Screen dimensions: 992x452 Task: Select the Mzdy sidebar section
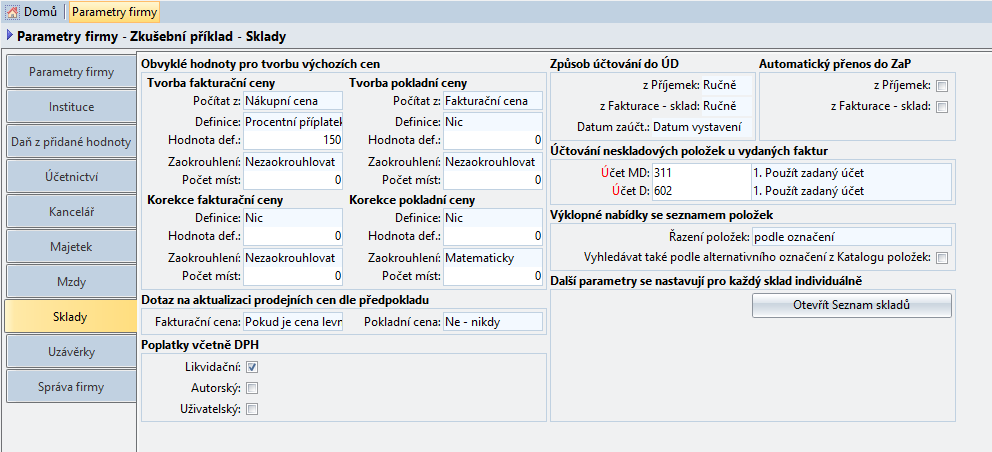[71, 281]
